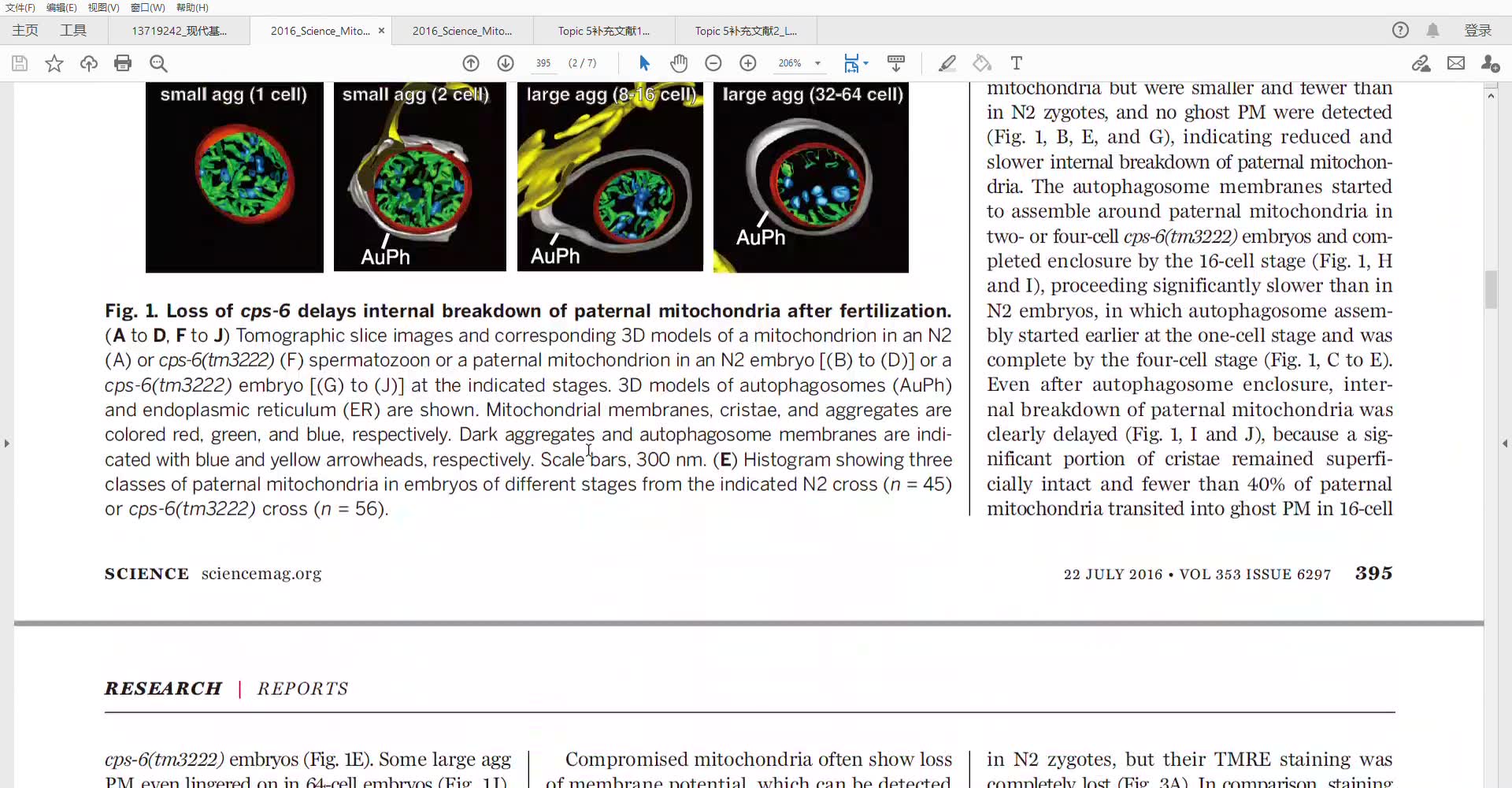Switch to Topic 5补充文献1 tab
This screenshot has height=788, width=1512.
[x=604, y=31]
